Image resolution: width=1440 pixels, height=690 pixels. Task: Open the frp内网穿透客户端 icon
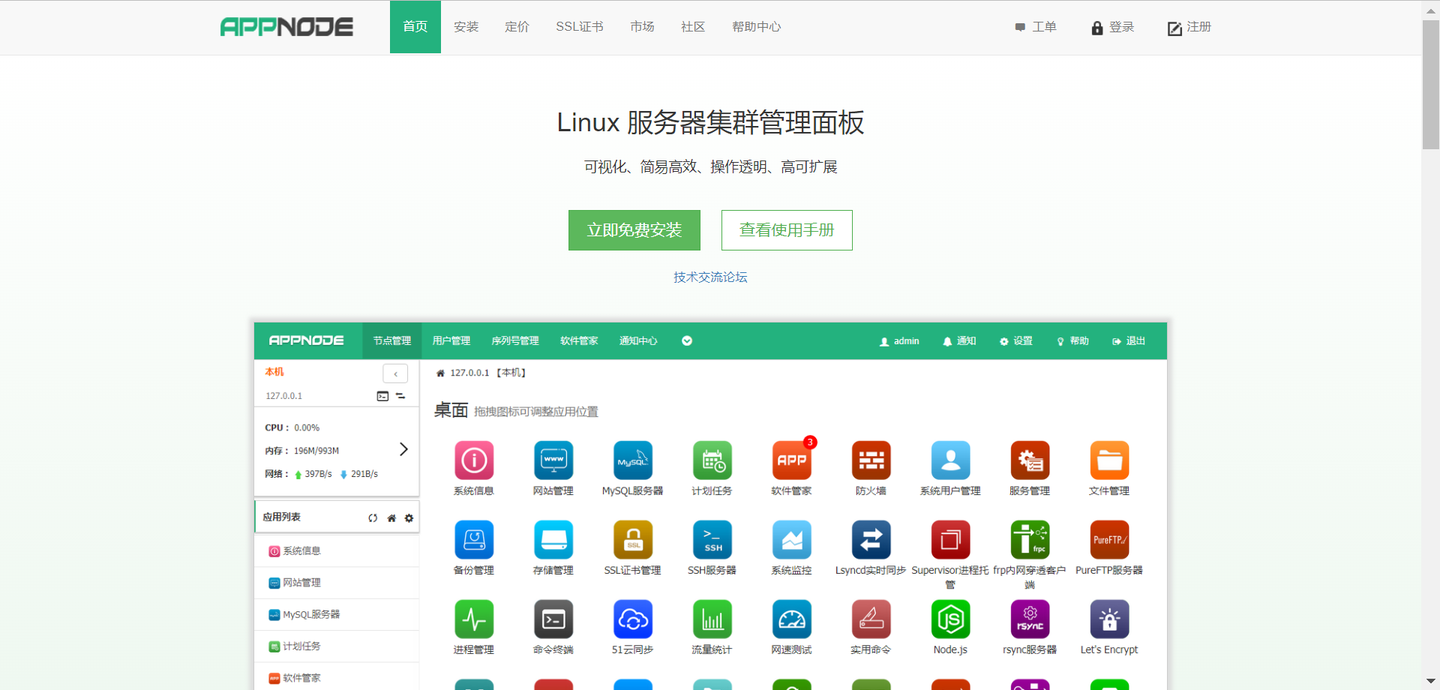click(1030, 540)
